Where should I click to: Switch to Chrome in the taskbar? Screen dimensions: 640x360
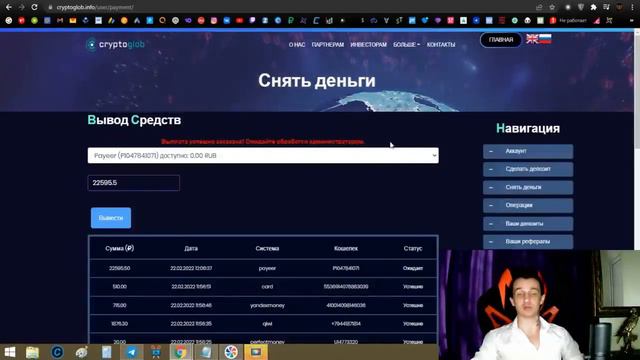181,352
